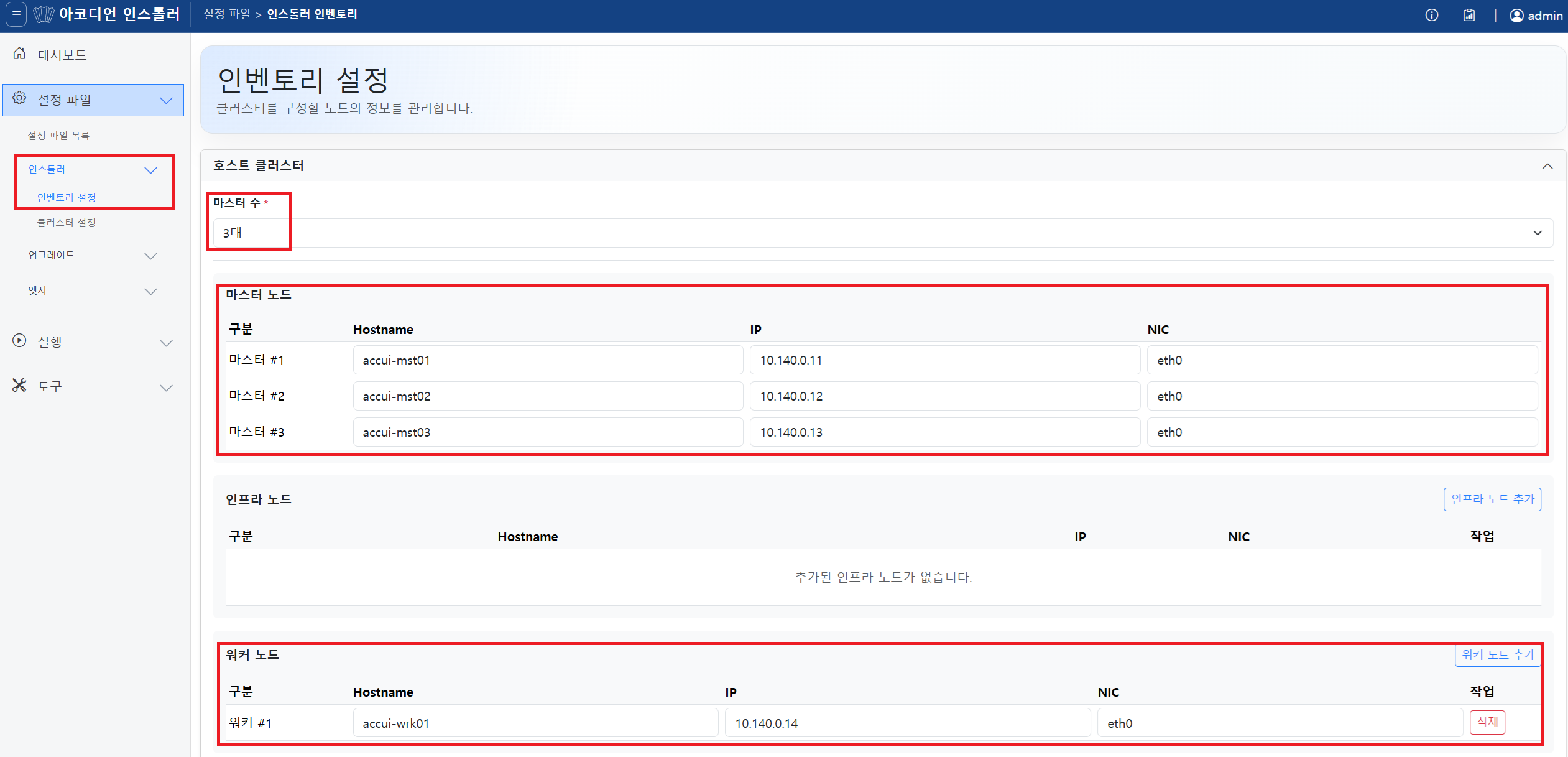Viewport: 1568px width, 757px height.
Task: Edit 마스터 #2 NIC eth0 field
Action: pos(1342,396)
